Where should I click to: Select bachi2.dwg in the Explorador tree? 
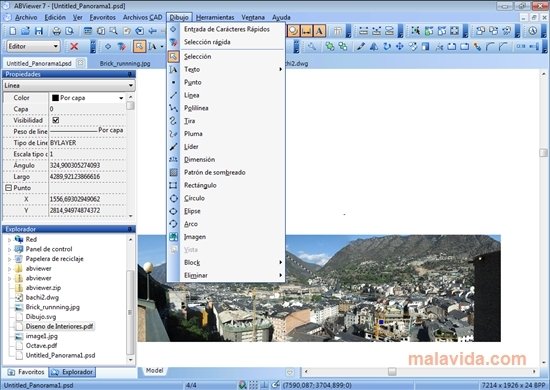[x=42, y=297]
